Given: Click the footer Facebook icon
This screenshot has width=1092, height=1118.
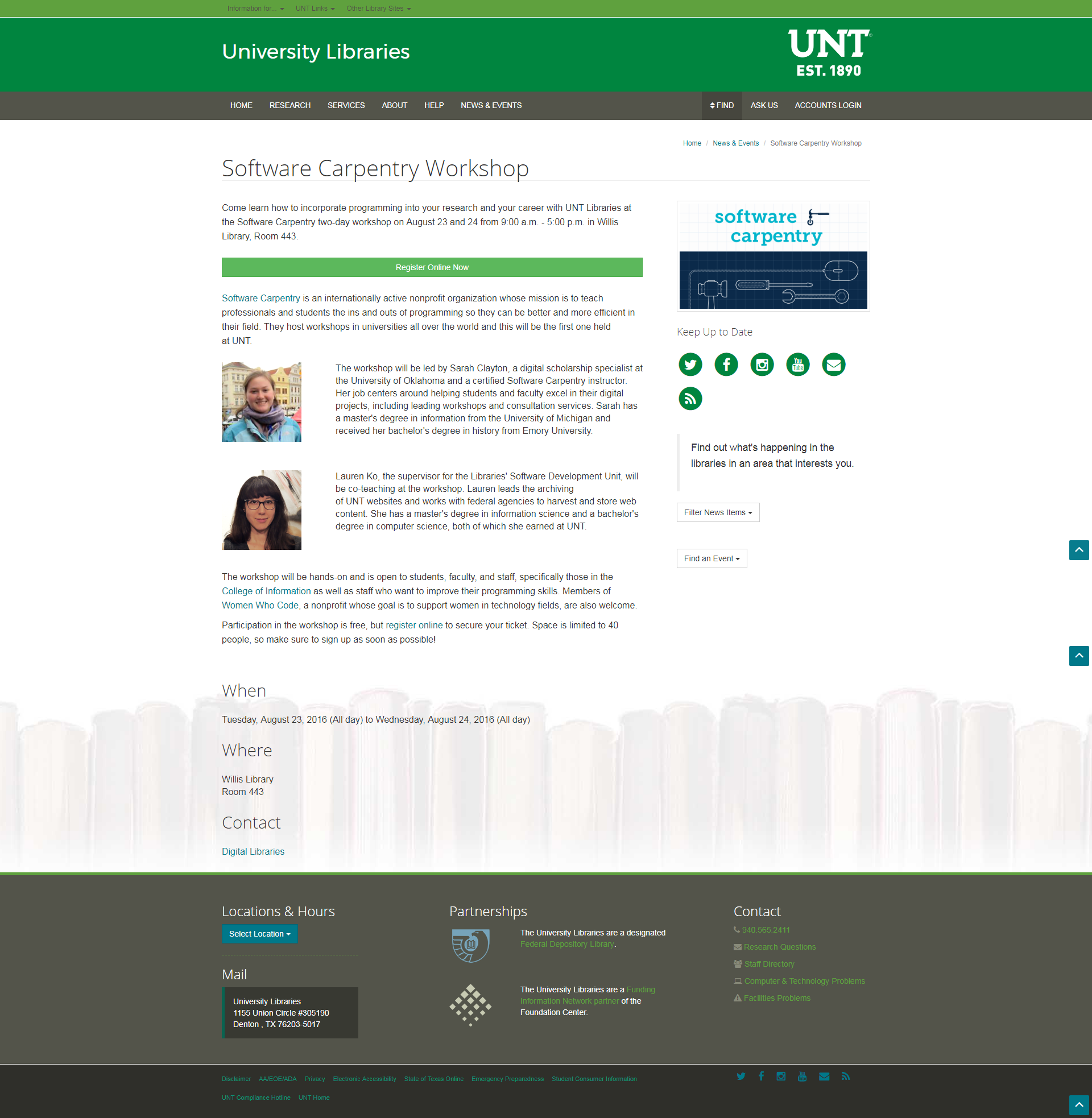Looking at the screenshot, I should pos(761,1076).
